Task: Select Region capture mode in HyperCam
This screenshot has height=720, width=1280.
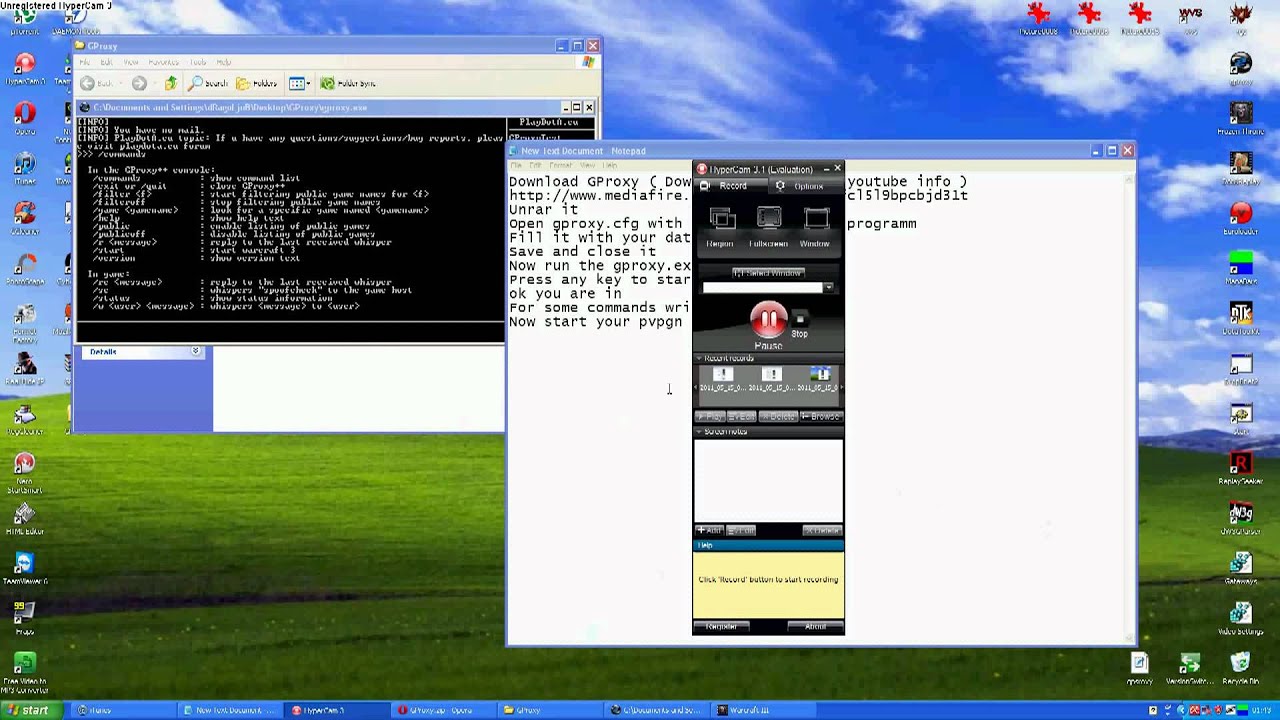Action: pyautogui.click(x=720, y=227)
